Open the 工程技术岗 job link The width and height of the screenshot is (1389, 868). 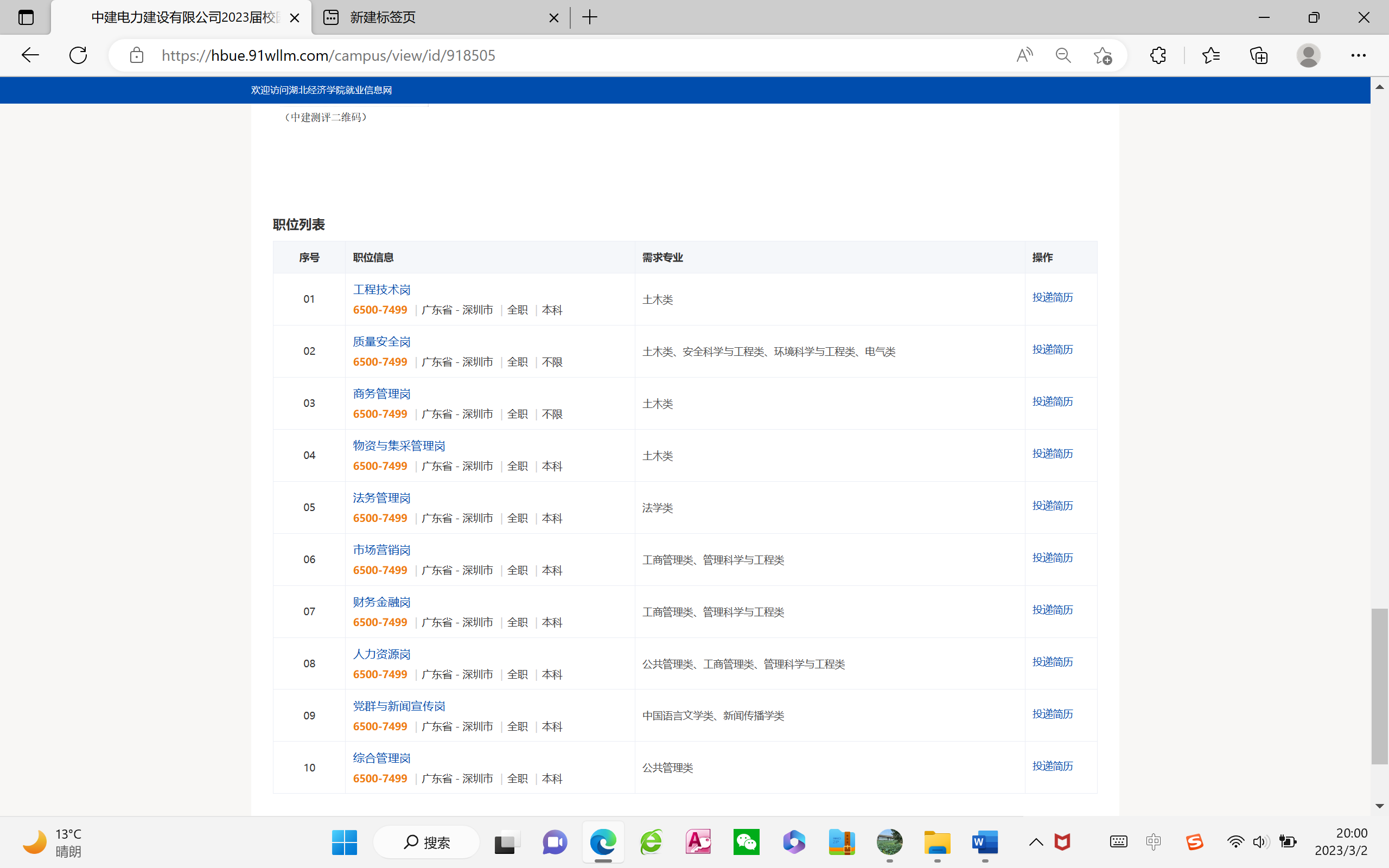pyautogui.click(x=381, y=289)
